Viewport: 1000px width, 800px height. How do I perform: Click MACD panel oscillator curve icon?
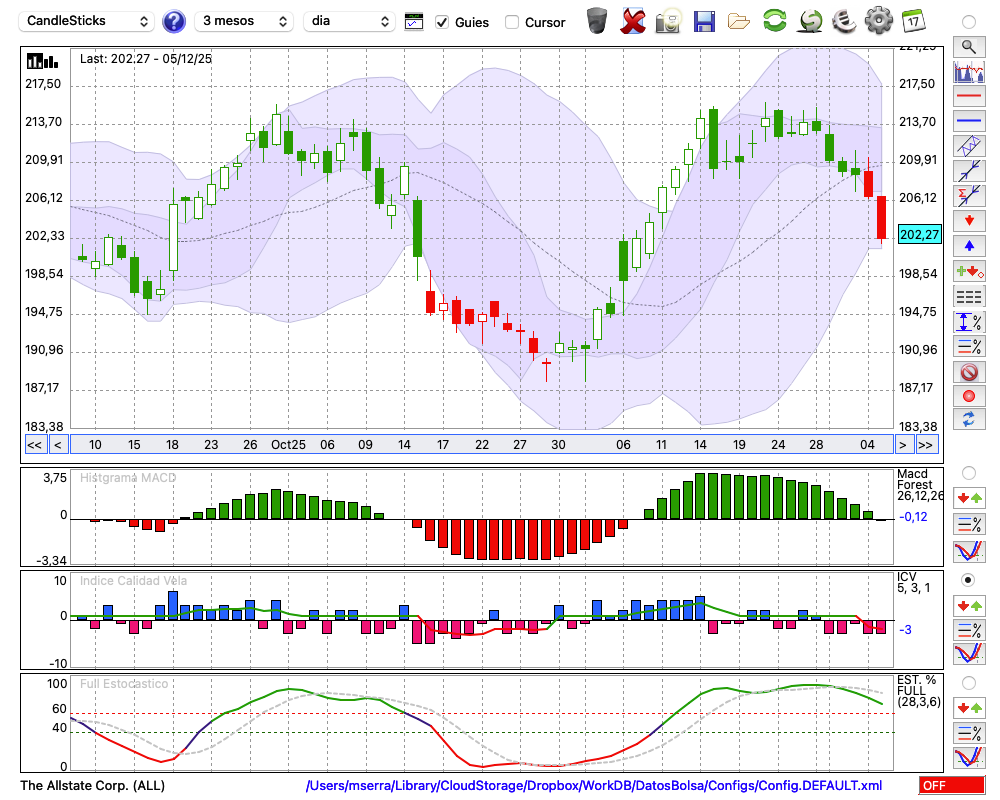969,551
